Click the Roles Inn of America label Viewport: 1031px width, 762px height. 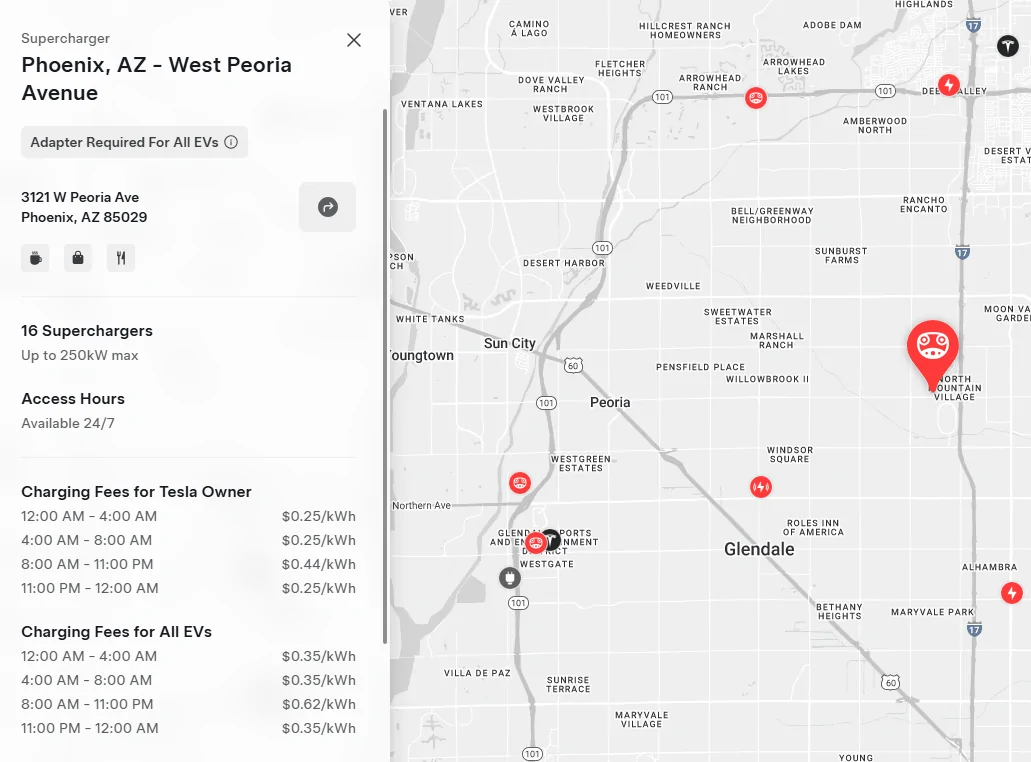click(813, 527)
